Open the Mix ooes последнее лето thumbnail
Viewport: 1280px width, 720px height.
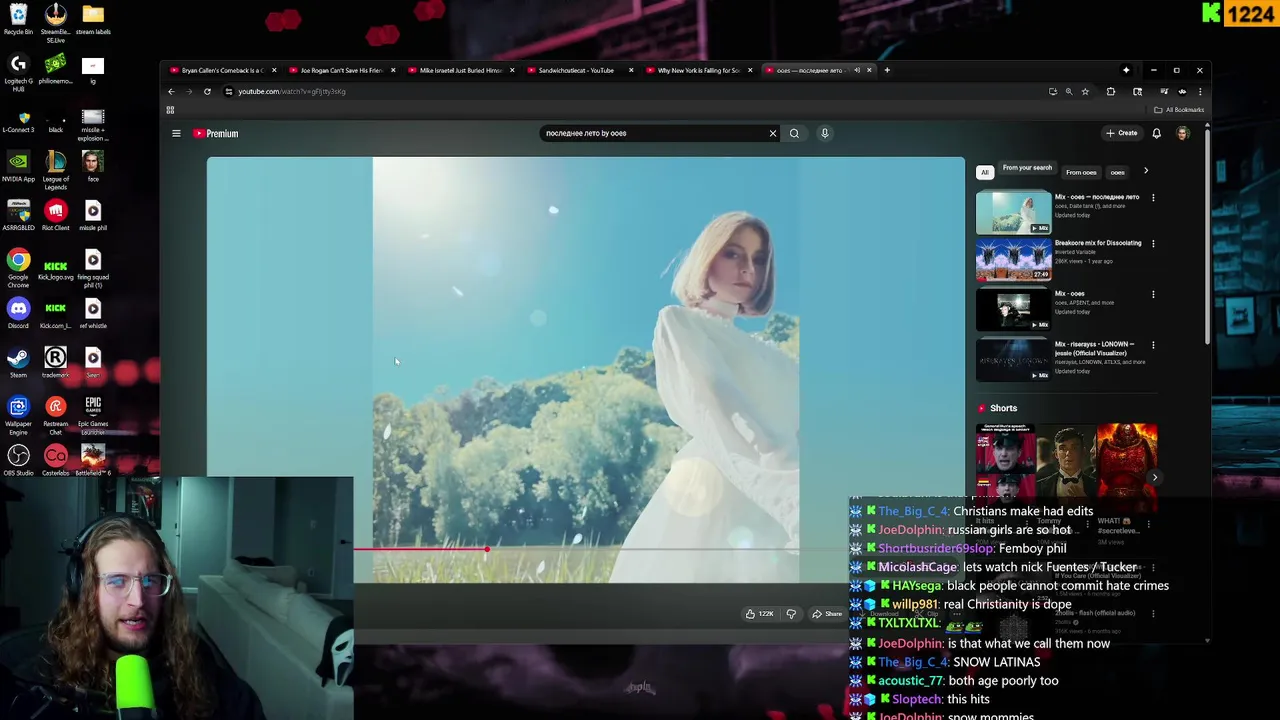1013,212
